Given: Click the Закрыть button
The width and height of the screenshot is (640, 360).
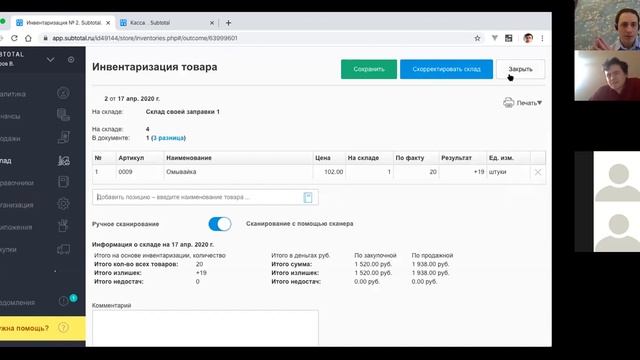Looking at the screenshot, I should pyautogui.click(x=520, y=69).
